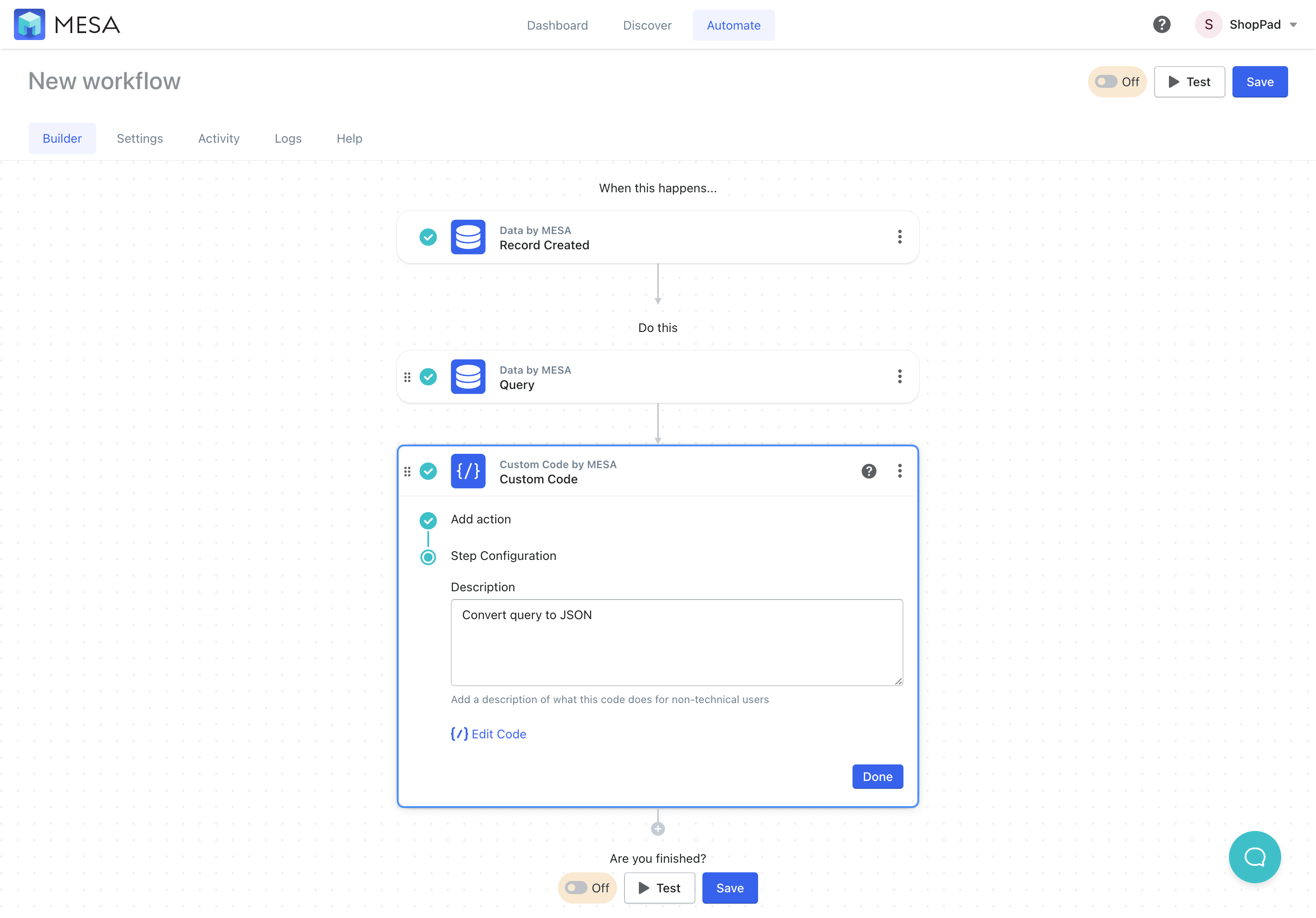Open the Activity tab
The image size is (1316, 918).
pos(218,138)
